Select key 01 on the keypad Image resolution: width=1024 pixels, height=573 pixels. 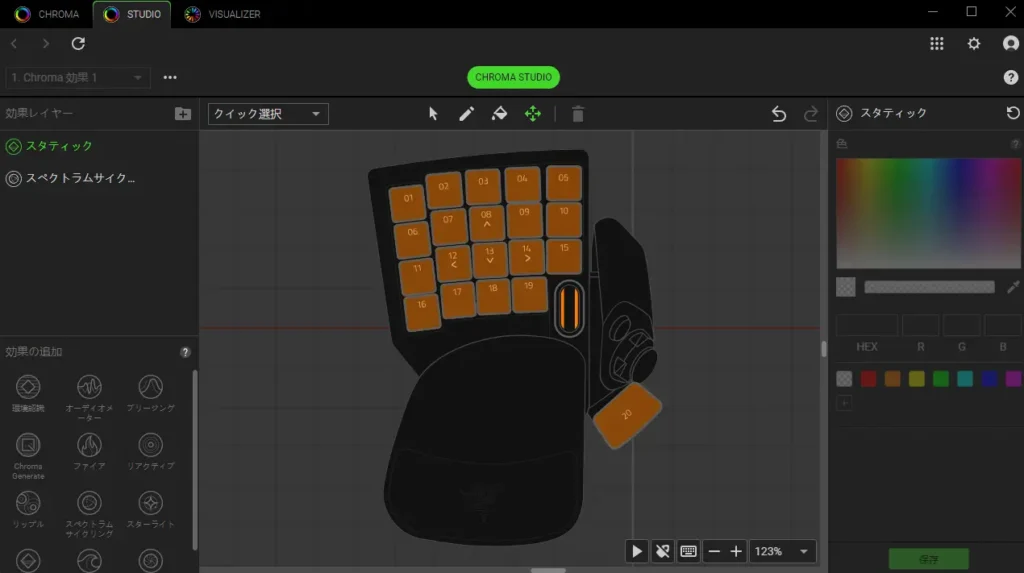click(408, 201)
